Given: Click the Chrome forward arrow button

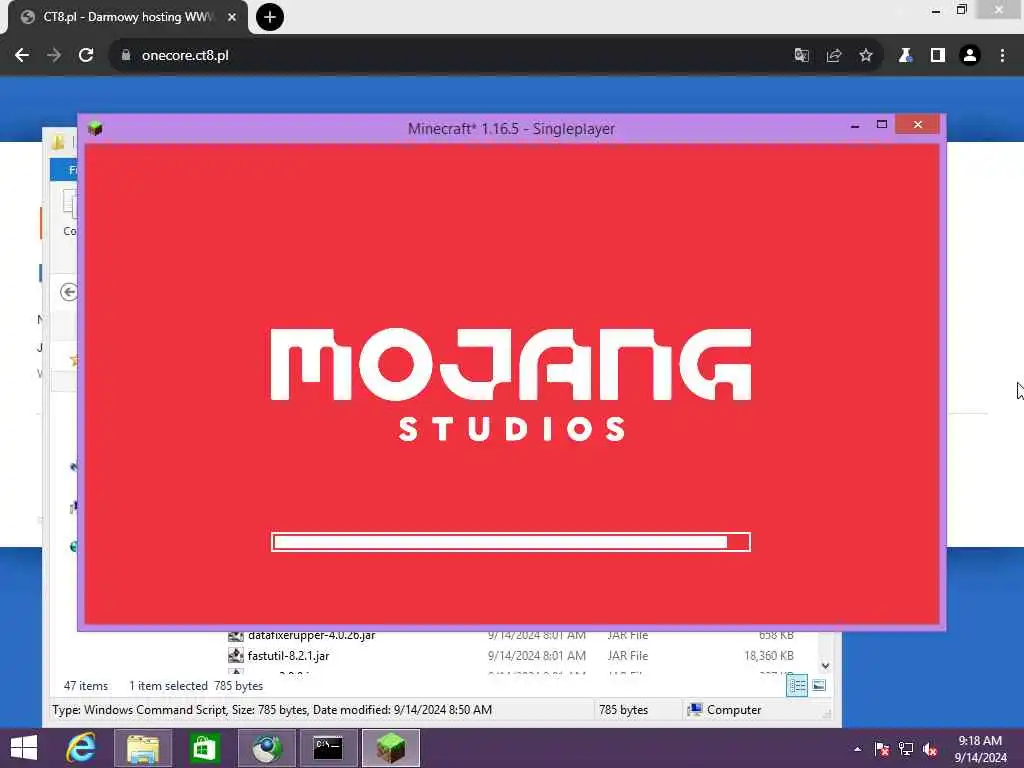Looking at the screenshot, I should (54, 56).
